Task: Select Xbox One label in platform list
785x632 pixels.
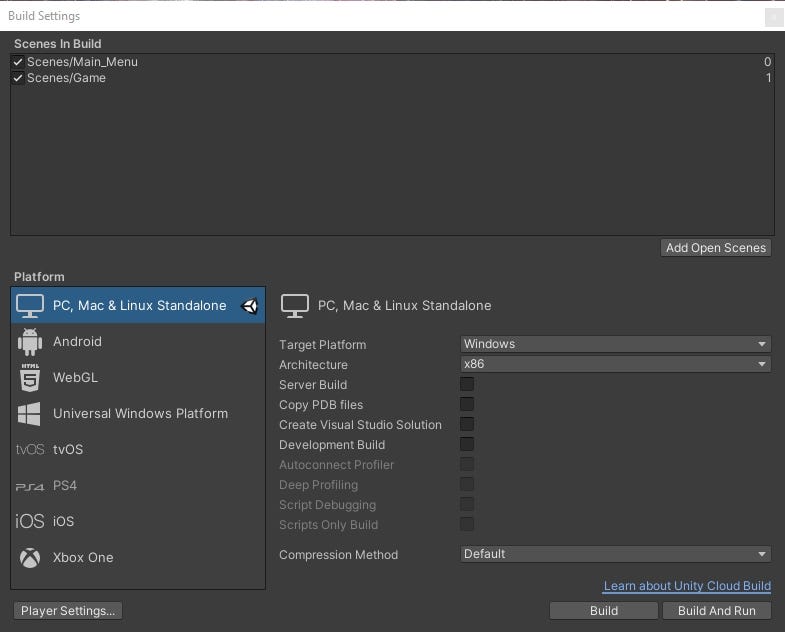Action: (83, 558)
